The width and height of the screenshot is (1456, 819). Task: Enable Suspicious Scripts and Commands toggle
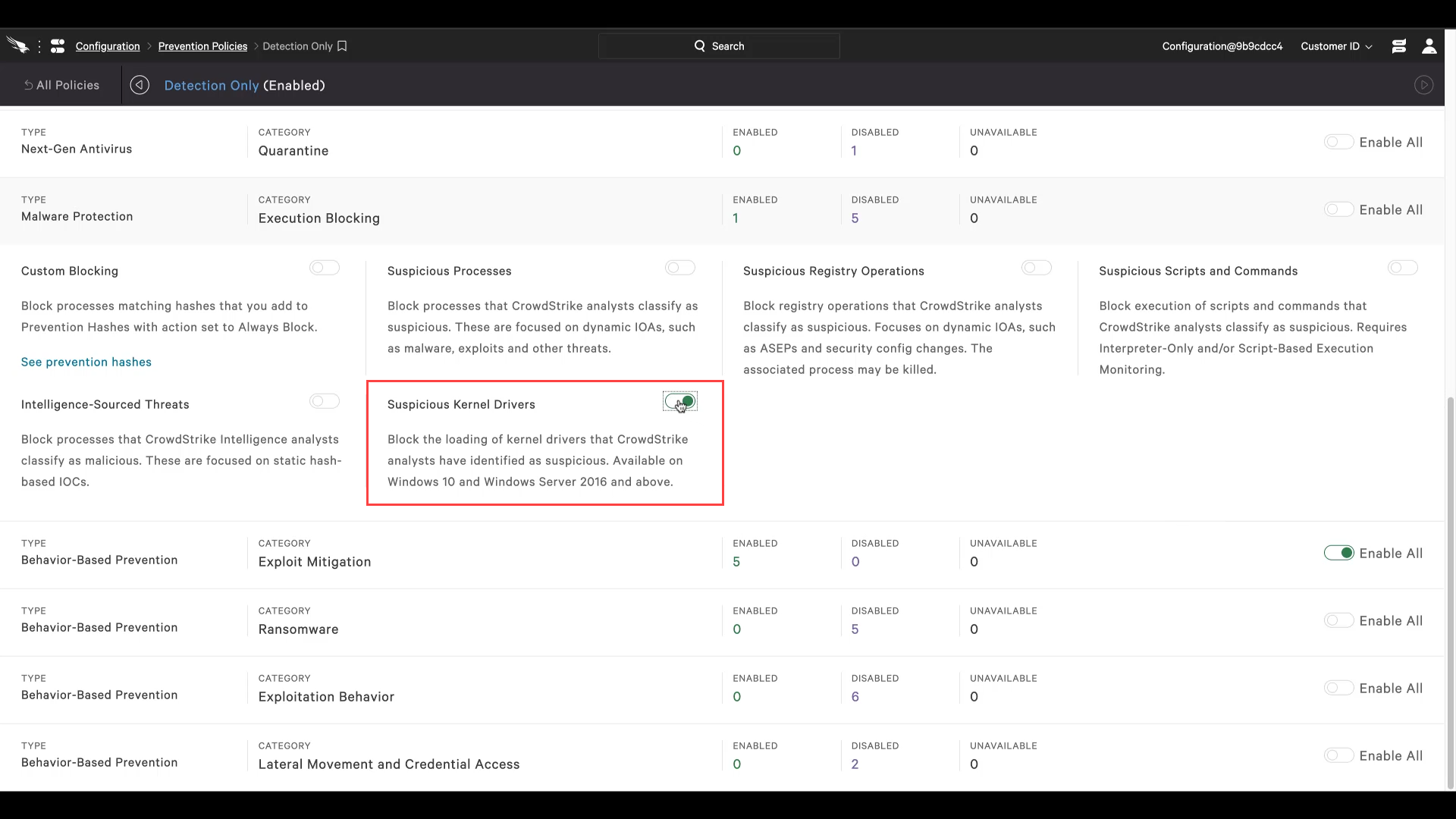tap(1403, 268)
